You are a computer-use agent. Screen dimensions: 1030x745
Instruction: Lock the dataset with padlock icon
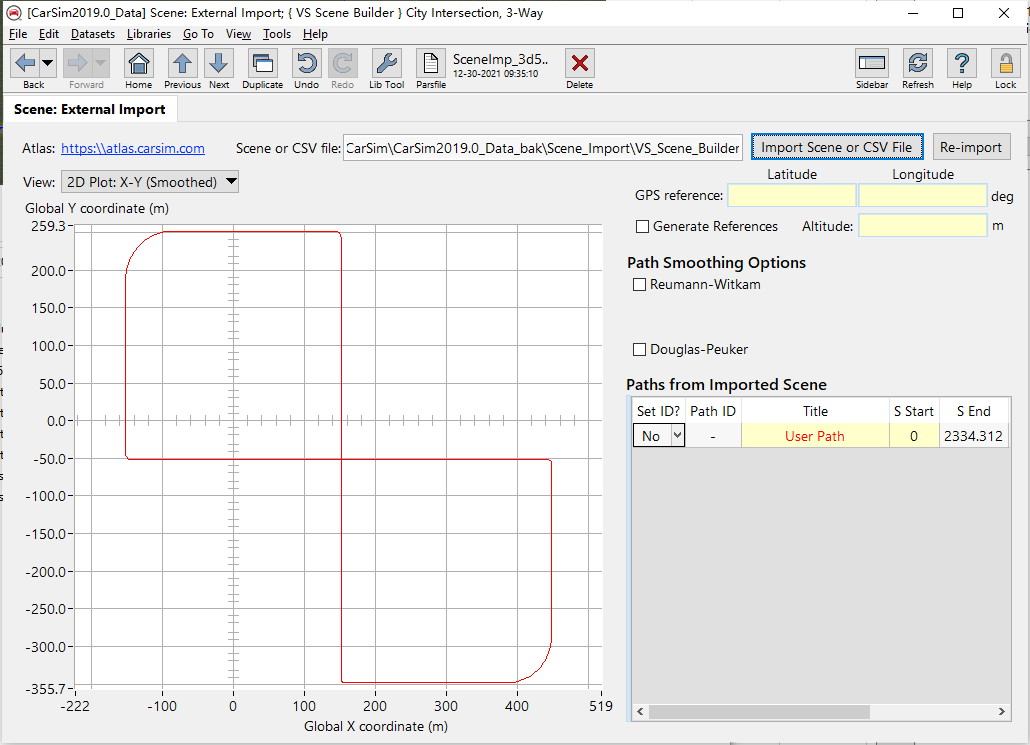pyautogui.click(x=1005, y=64)
